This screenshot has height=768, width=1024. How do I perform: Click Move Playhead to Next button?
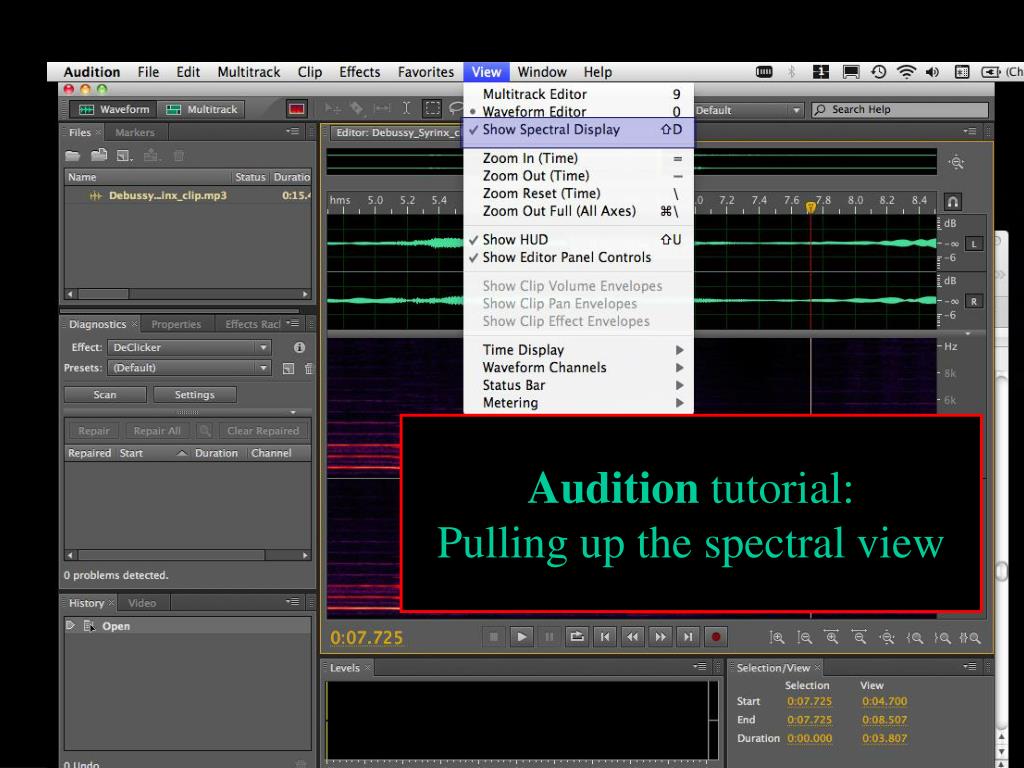[x=688, y=637]
